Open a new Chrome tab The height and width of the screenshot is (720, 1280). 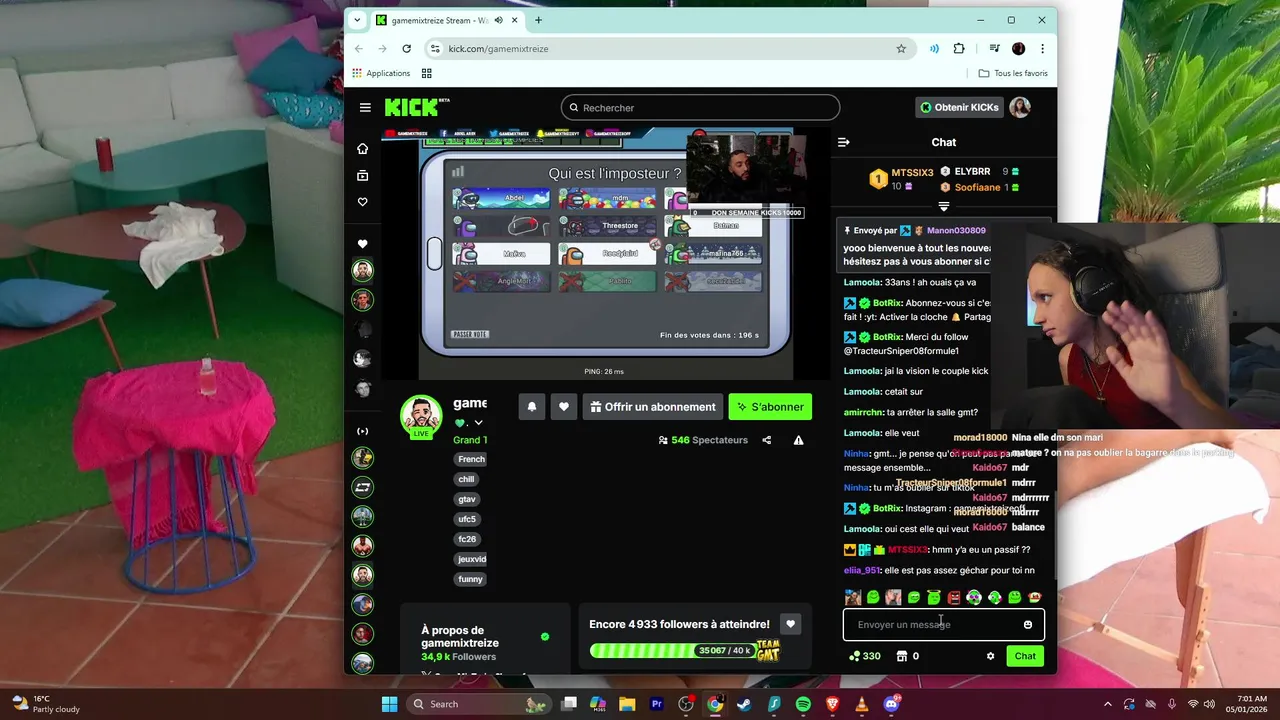(x=538, y=20)
